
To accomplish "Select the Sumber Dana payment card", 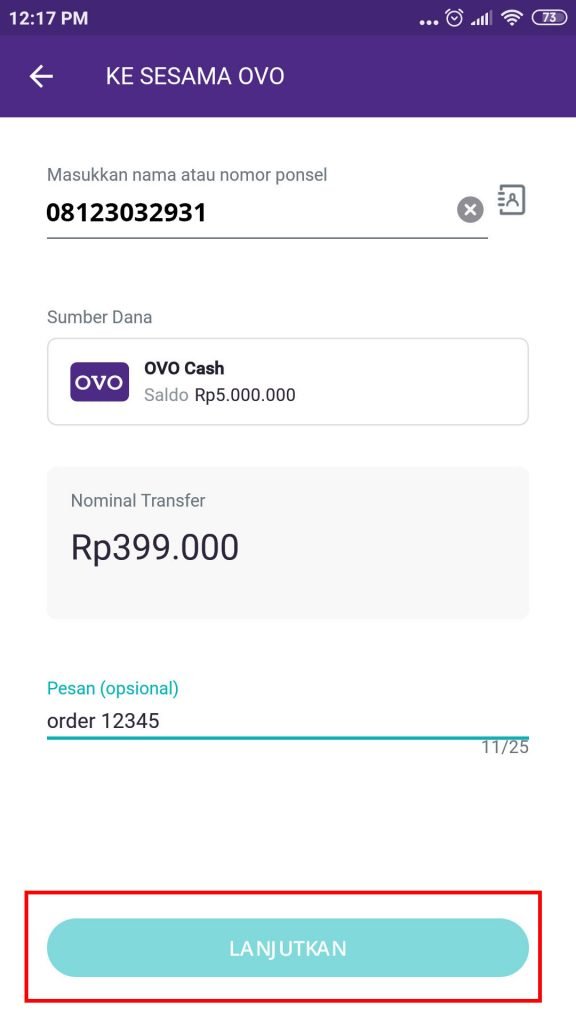I will coord(287,381).
